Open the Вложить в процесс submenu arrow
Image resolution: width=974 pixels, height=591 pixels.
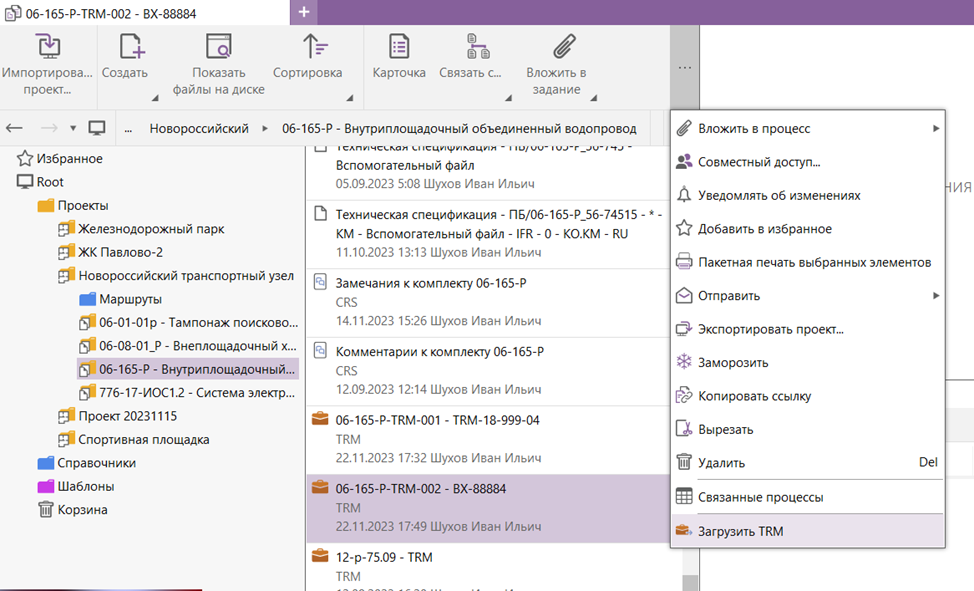[935, 128]
